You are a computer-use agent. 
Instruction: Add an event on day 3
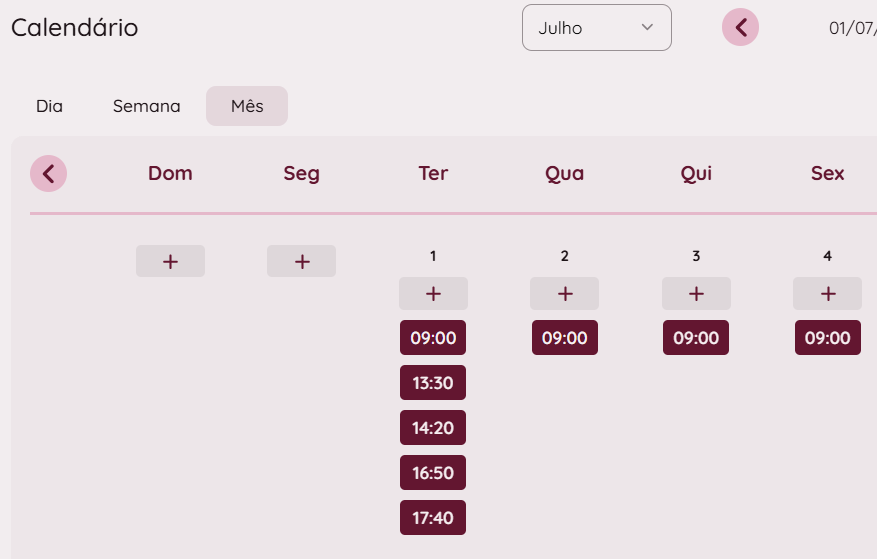pyautogui.click(x=696, y=293)
